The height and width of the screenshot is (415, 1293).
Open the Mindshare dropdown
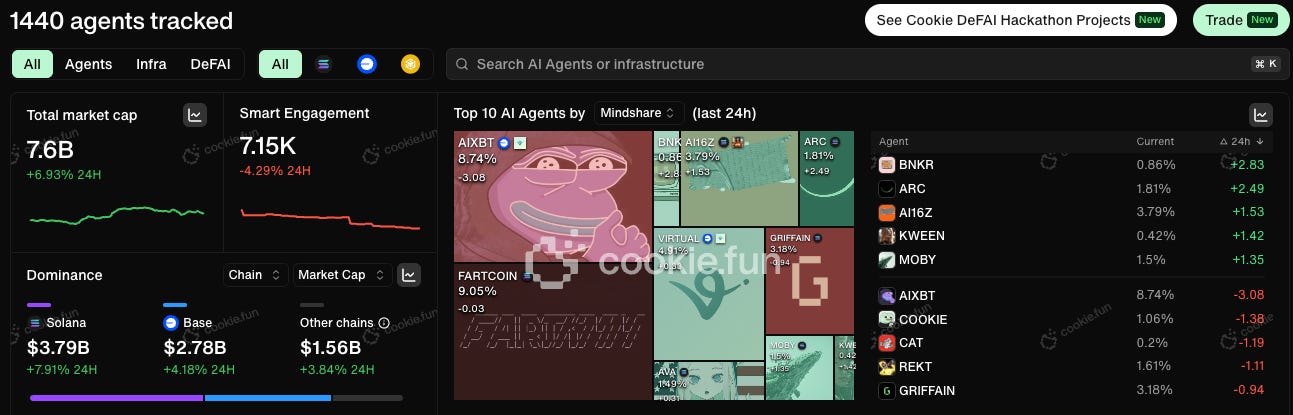tap(639, 113)
